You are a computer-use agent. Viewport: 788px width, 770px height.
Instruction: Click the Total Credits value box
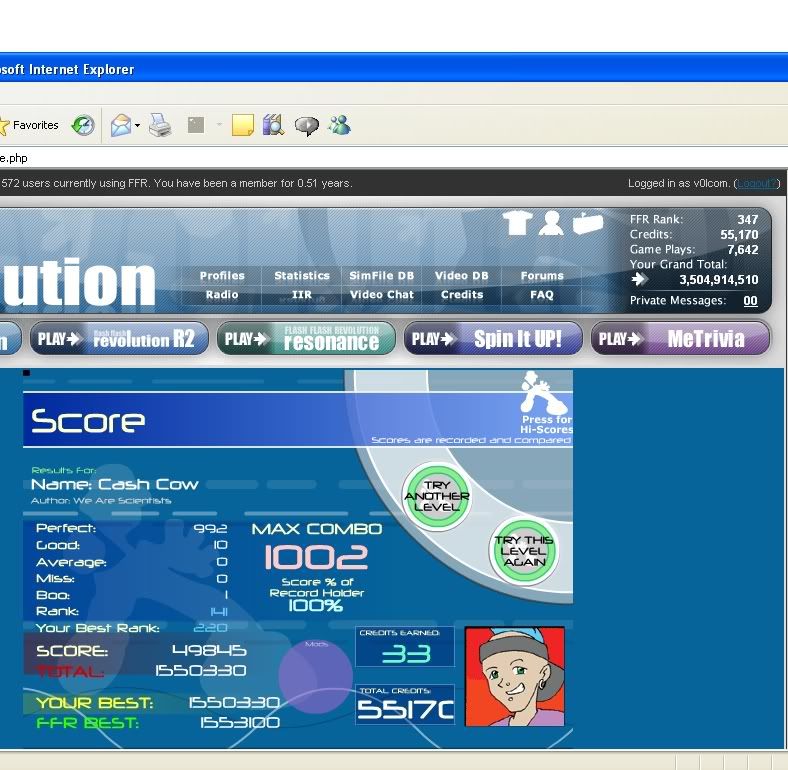405,704
